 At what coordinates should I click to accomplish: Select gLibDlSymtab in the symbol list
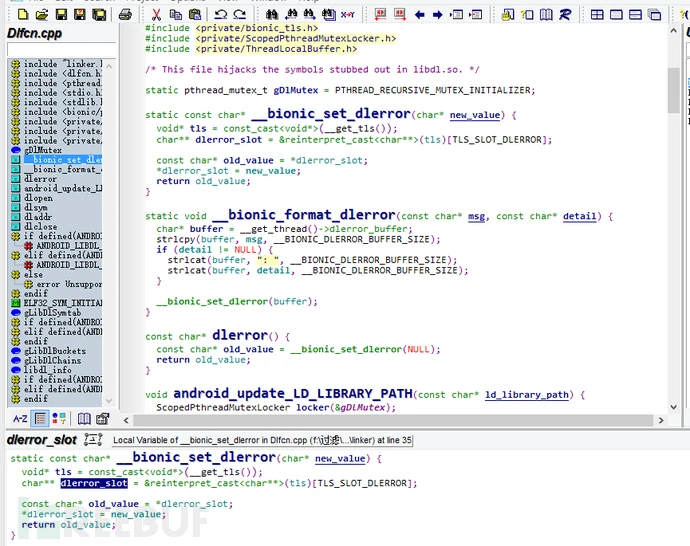(x=52, y=312)
